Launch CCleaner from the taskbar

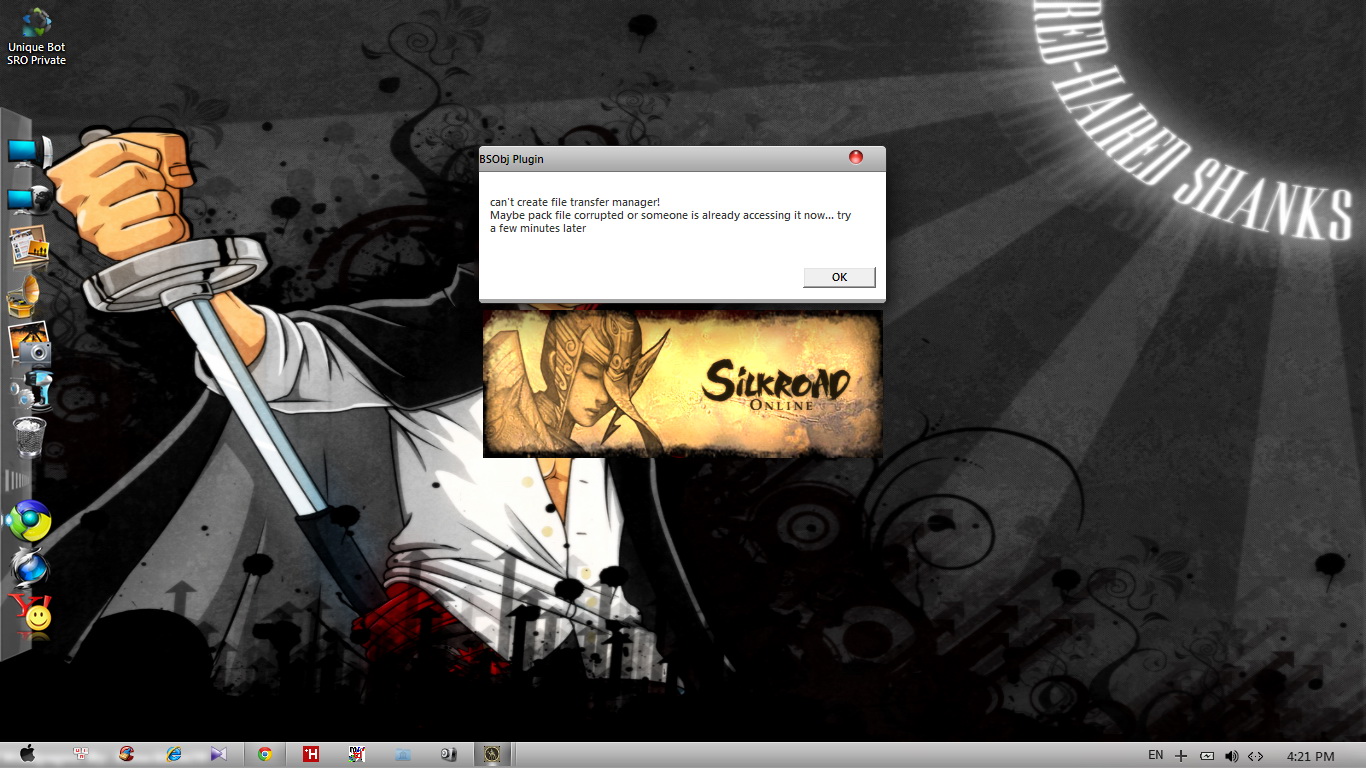coord(126,755)
